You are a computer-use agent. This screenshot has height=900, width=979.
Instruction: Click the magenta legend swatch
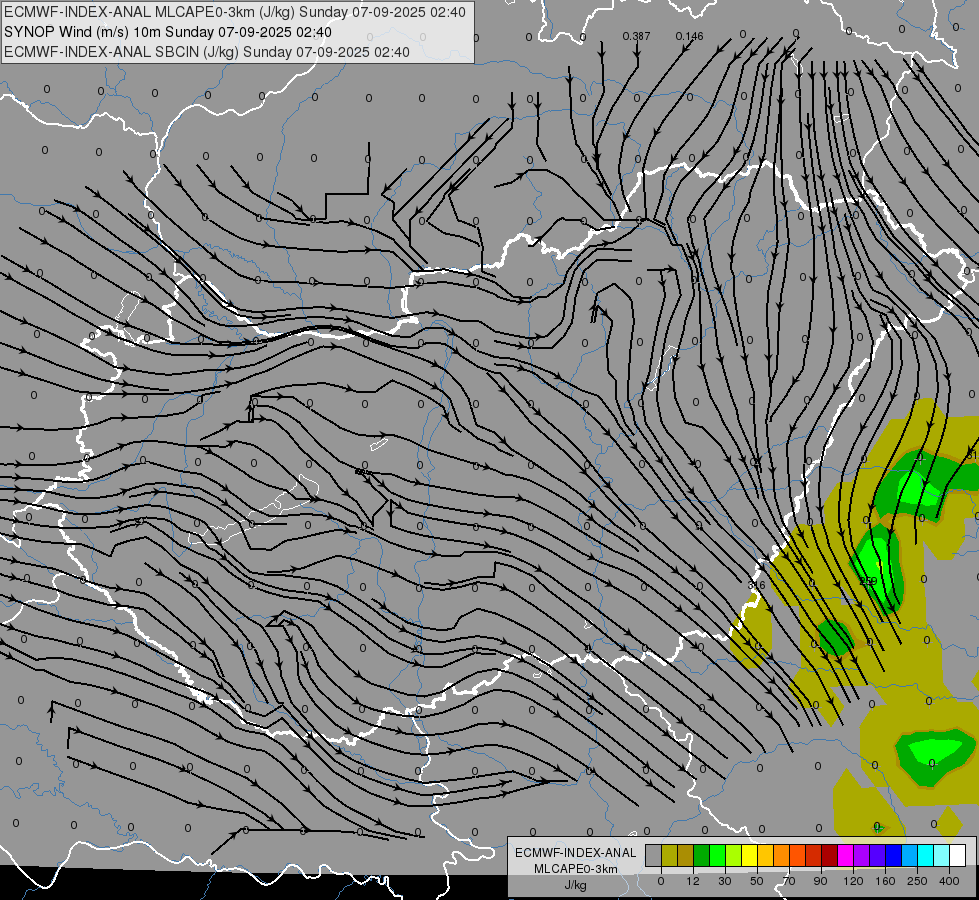(x=846, y=856)
